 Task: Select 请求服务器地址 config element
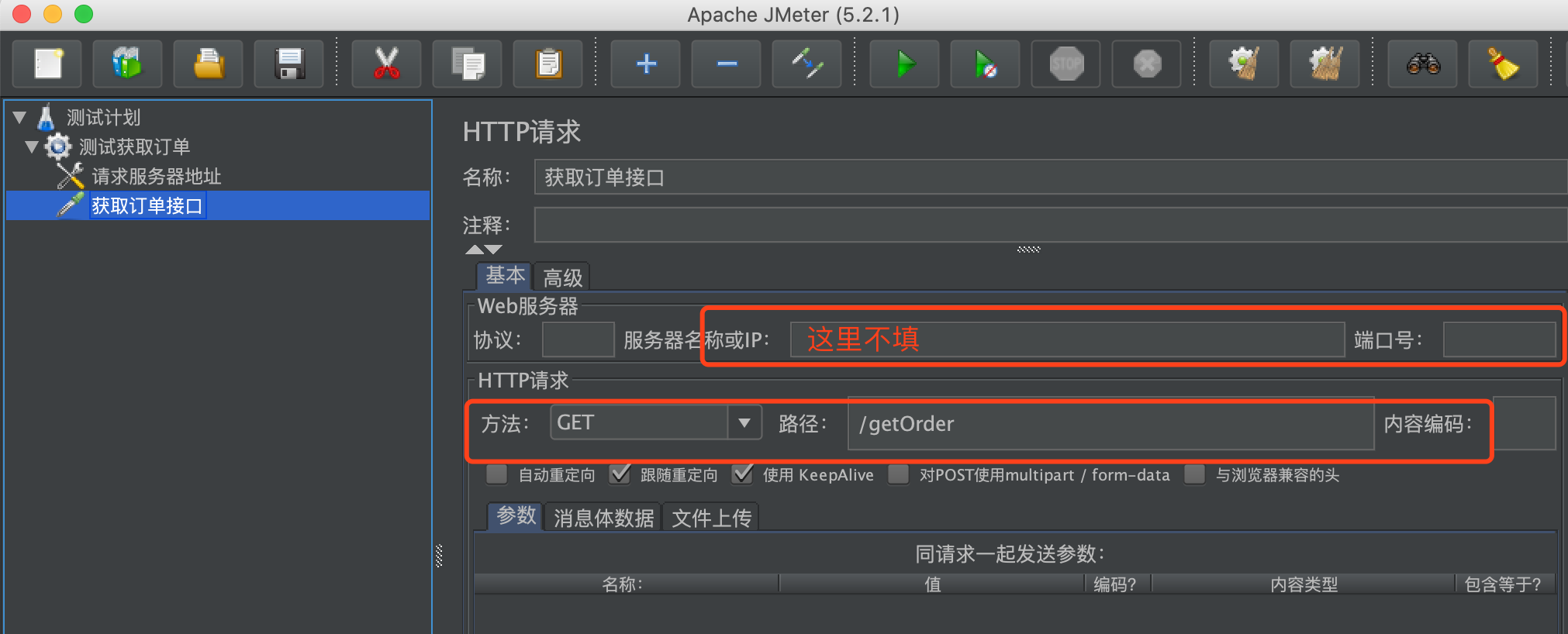point(156,177)
